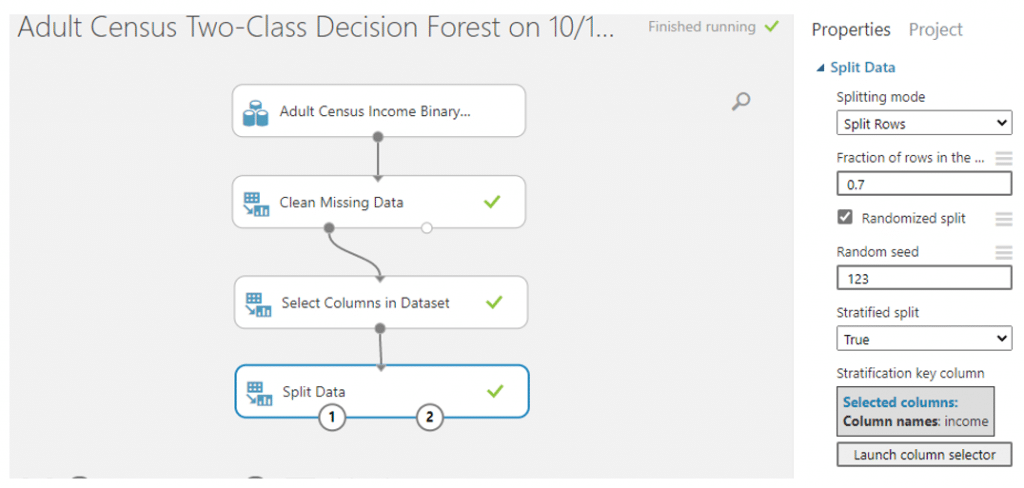Click the Random seed input field
The image size is (1024, 488).
(924, 278)
